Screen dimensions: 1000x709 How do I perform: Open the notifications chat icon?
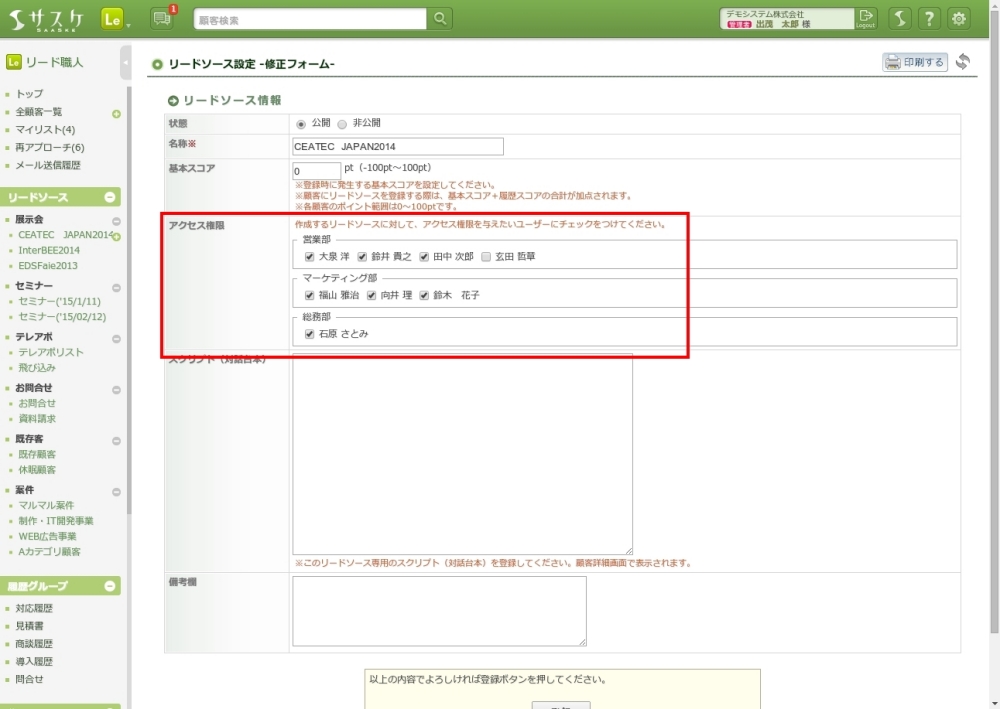tap(162, 18)
